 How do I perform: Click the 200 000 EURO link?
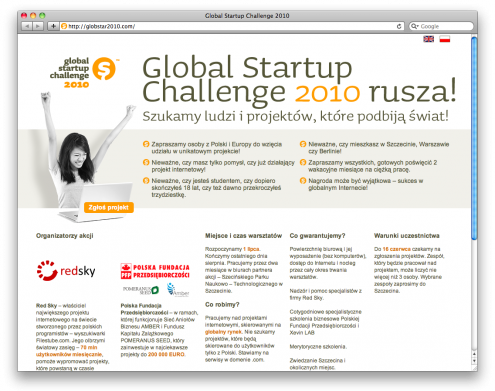(x=166, y=354)
